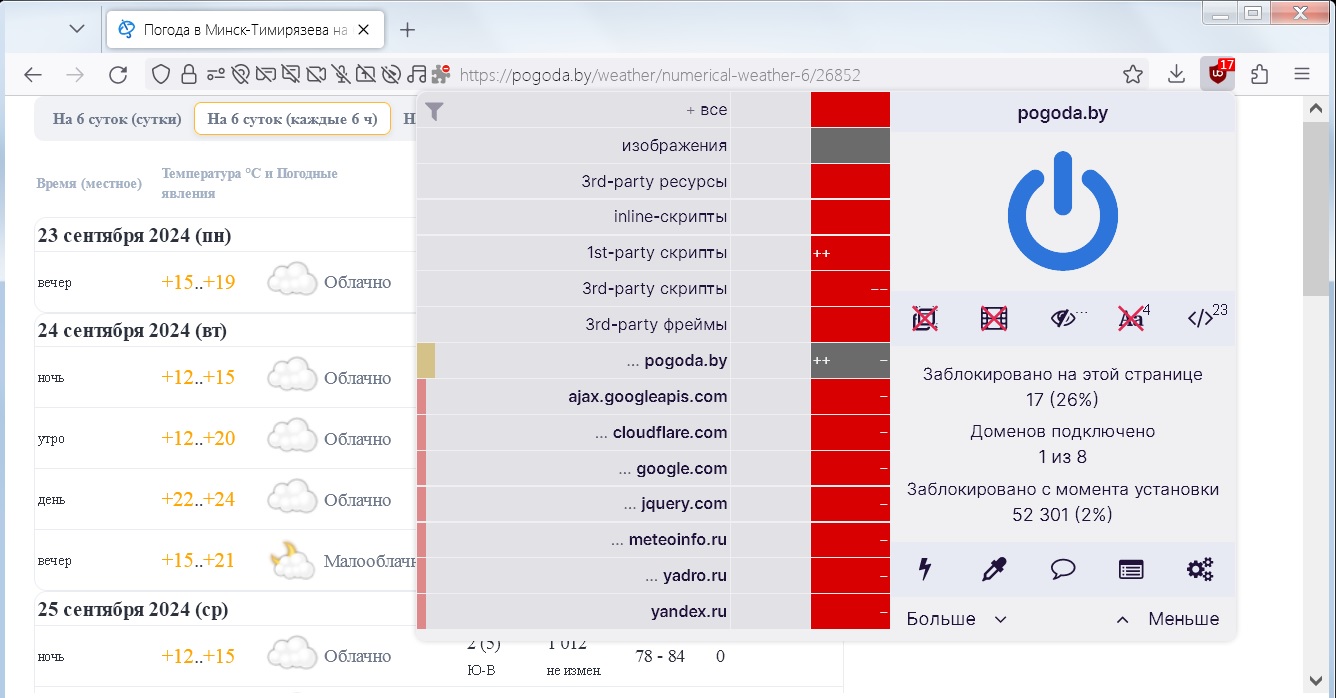The width and height of the screenshot is (1336, 698).
Task: Toggle JavaScript disable switch in uBlock
Action: 1201,319
